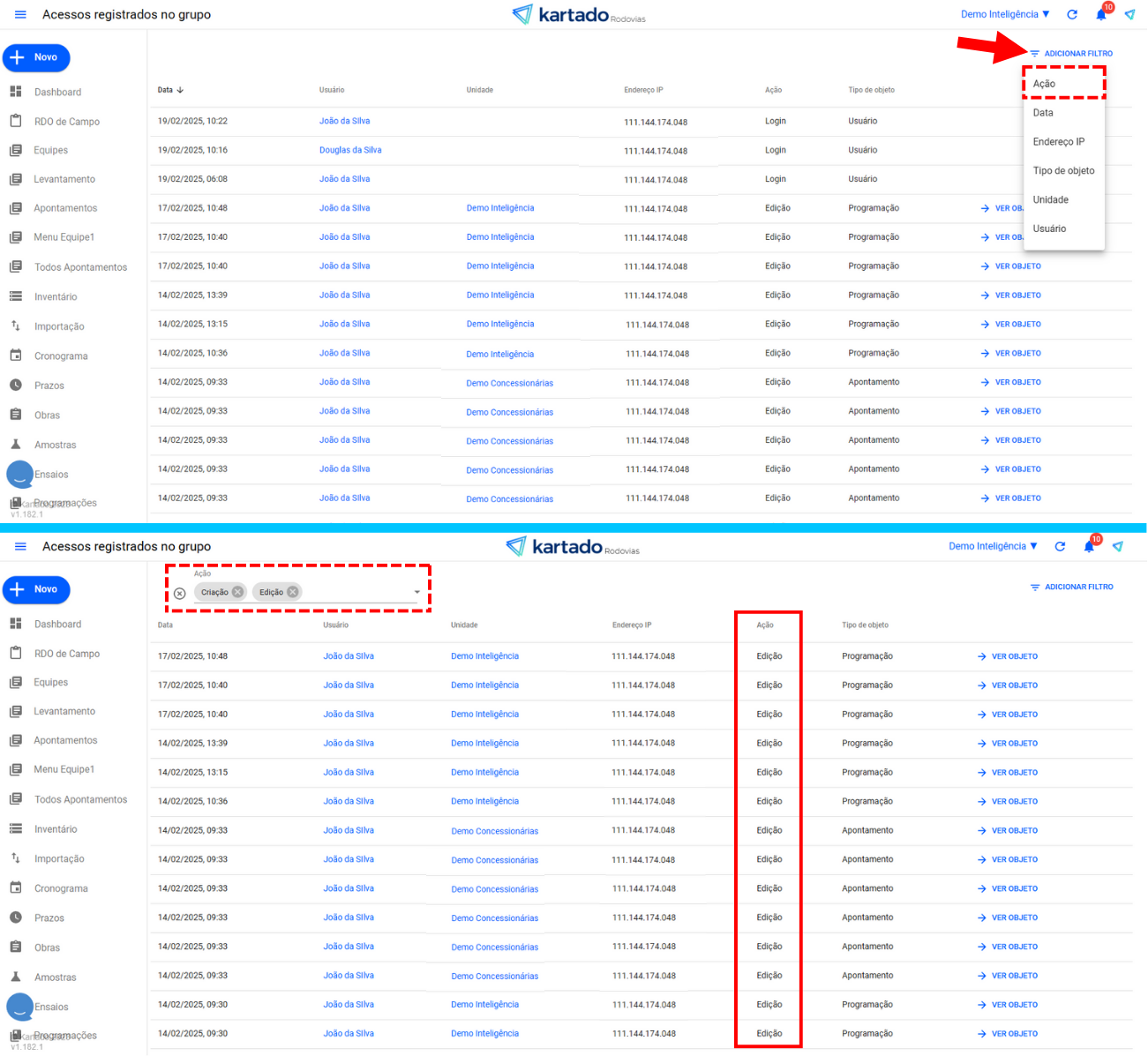
Task: Open hamburger menu in the filtered Ação view
Action: (x=20, y=547)
